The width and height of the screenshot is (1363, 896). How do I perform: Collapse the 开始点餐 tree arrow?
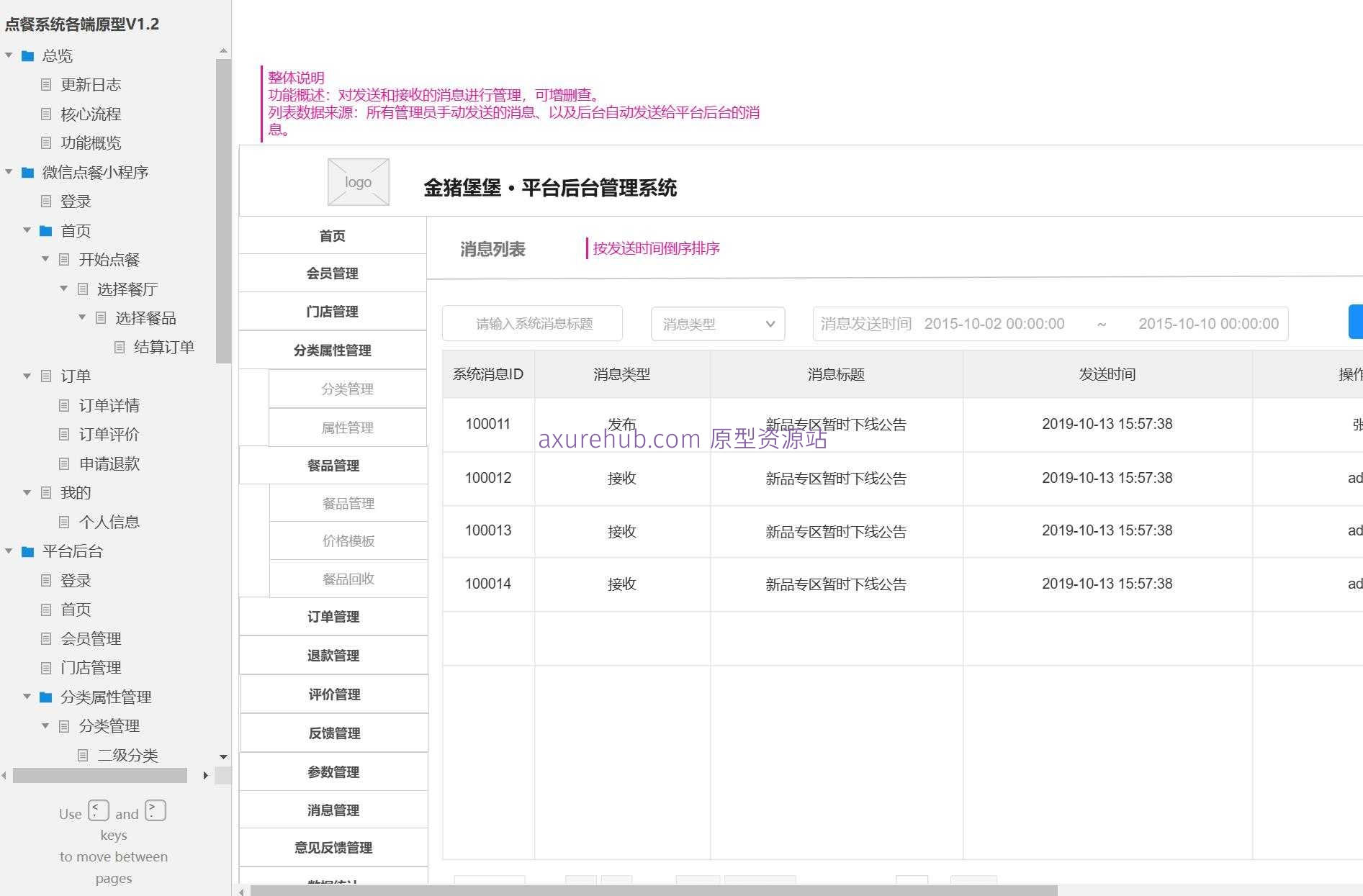coord(45,259)
